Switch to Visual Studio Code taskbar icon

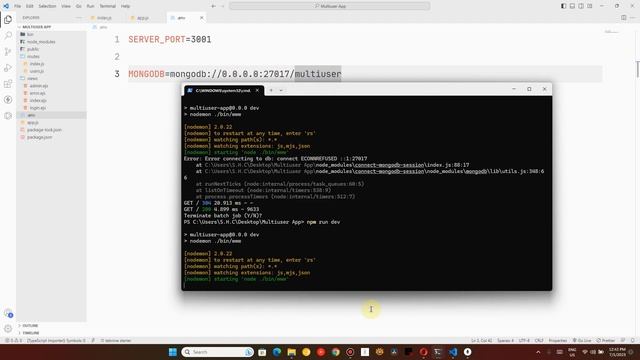click(x=453, y=352)
